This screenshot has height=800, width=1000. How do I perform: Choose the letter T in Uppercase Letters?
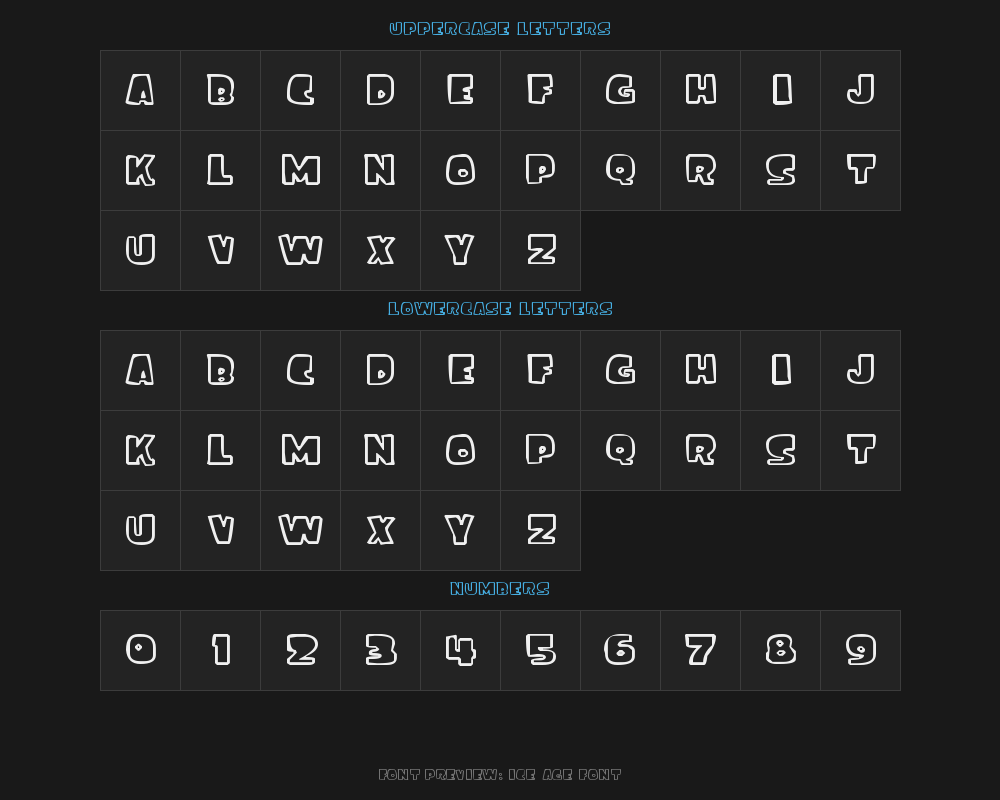[860, 170]
